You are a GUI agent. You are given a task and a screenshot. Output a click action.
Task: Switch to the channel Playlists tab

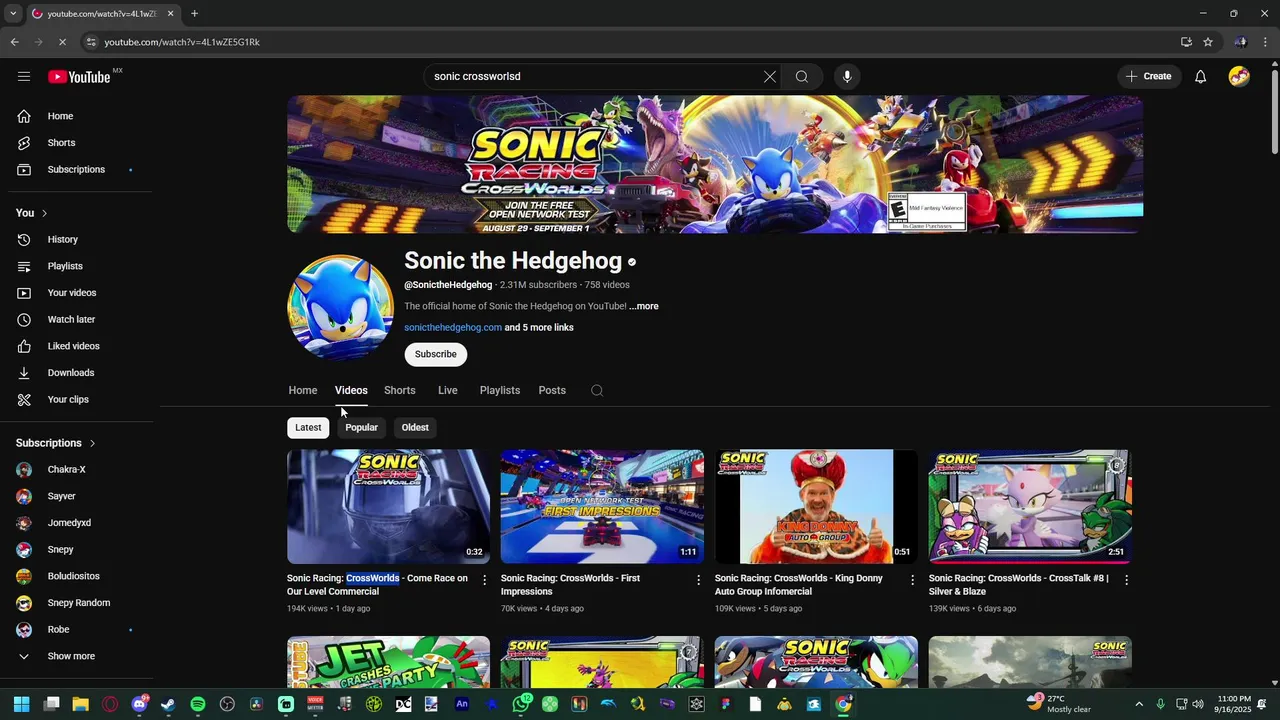tap(500, 391)
